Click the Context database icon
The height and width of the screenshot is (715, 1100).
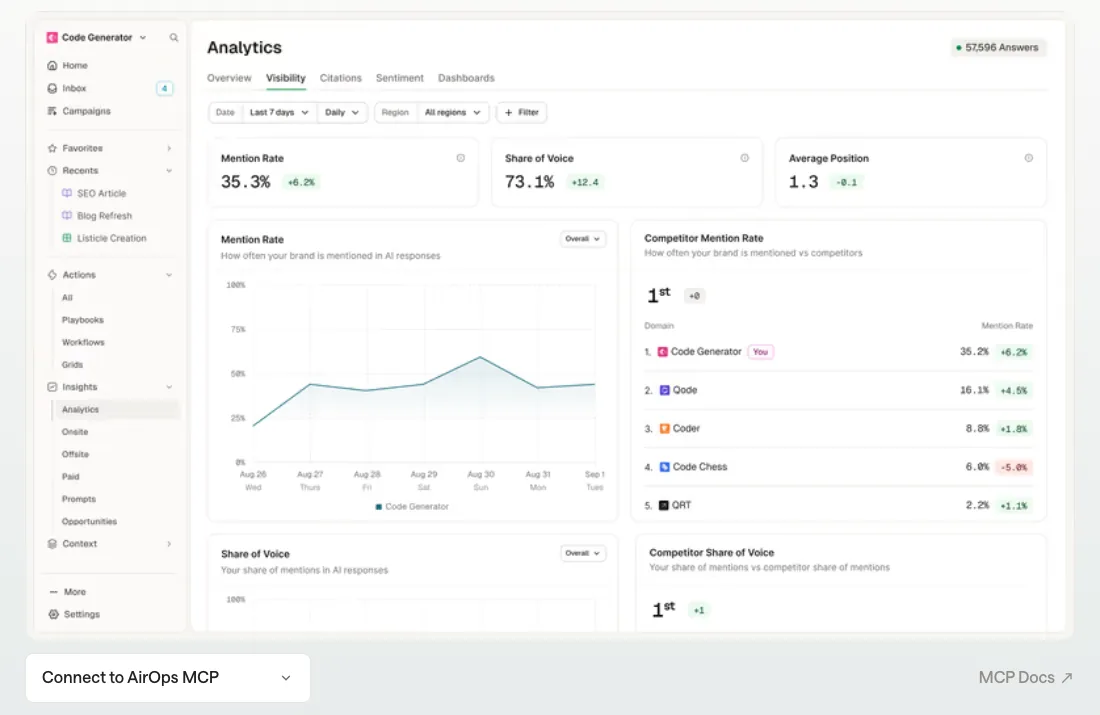pyautogui.click(x=52, y=544)
